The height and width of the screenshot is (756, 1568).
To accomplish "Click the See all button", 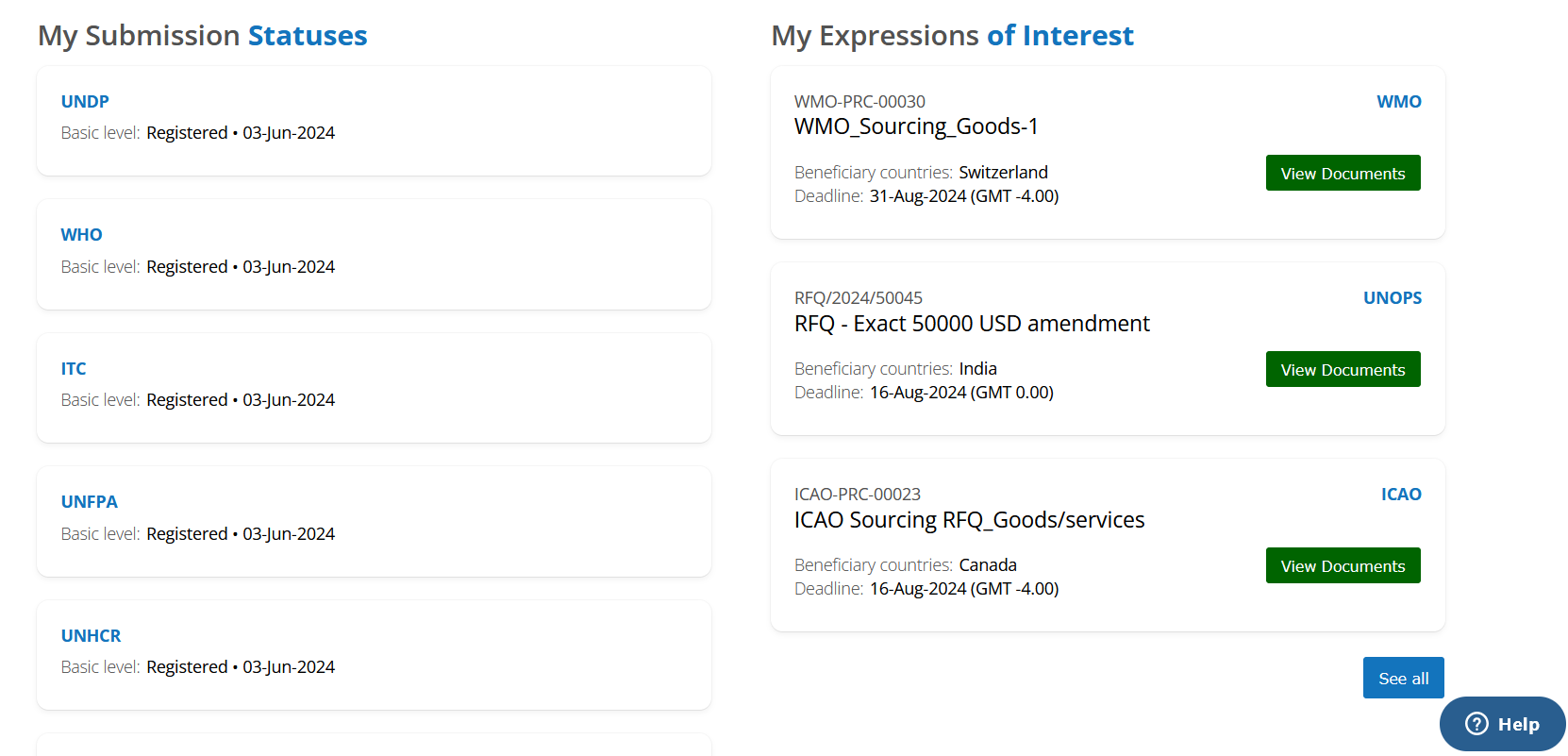I will (1403, 678).
